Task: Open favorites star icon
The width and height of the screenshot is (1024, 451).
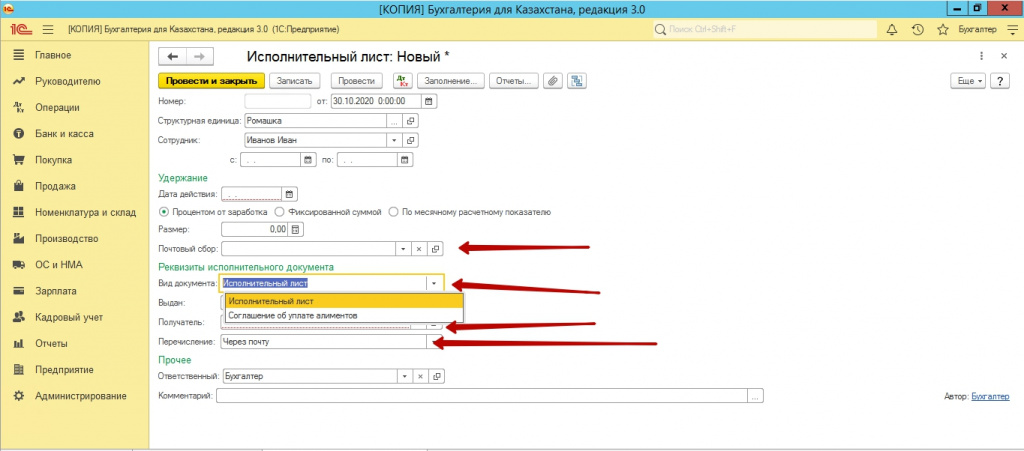Action: click(942, 29)
